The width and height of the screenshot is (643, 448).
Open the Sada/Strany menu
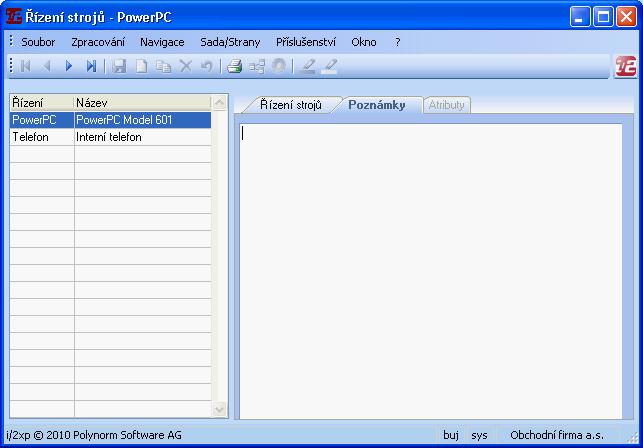click(x=230, y=42)
